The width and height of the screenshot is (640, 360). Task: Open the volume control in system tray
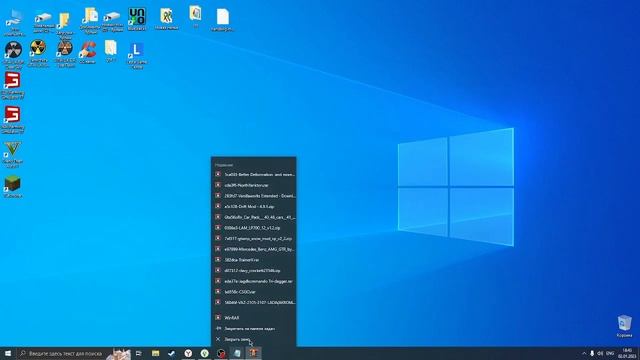pyautogui.click(x=600, y=353)
